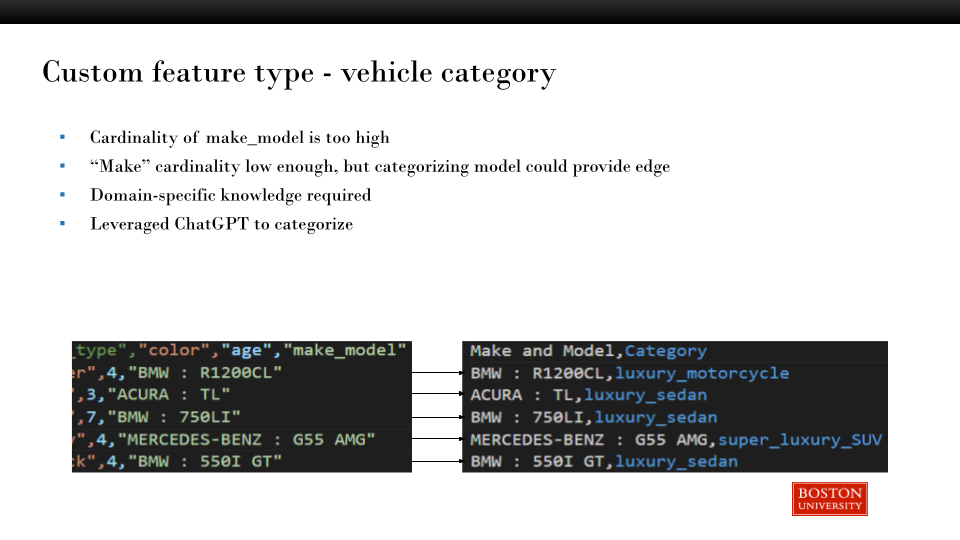Click the "color" column header text
The image size is (960, 540).
[174, 350]
